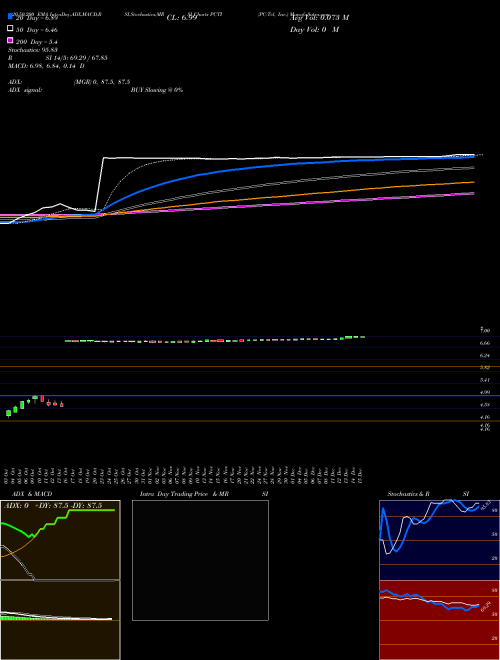Click the thick blue 20-day EMA curve
This screenshot has height=660, width=500.
click(x=236, y=170)
